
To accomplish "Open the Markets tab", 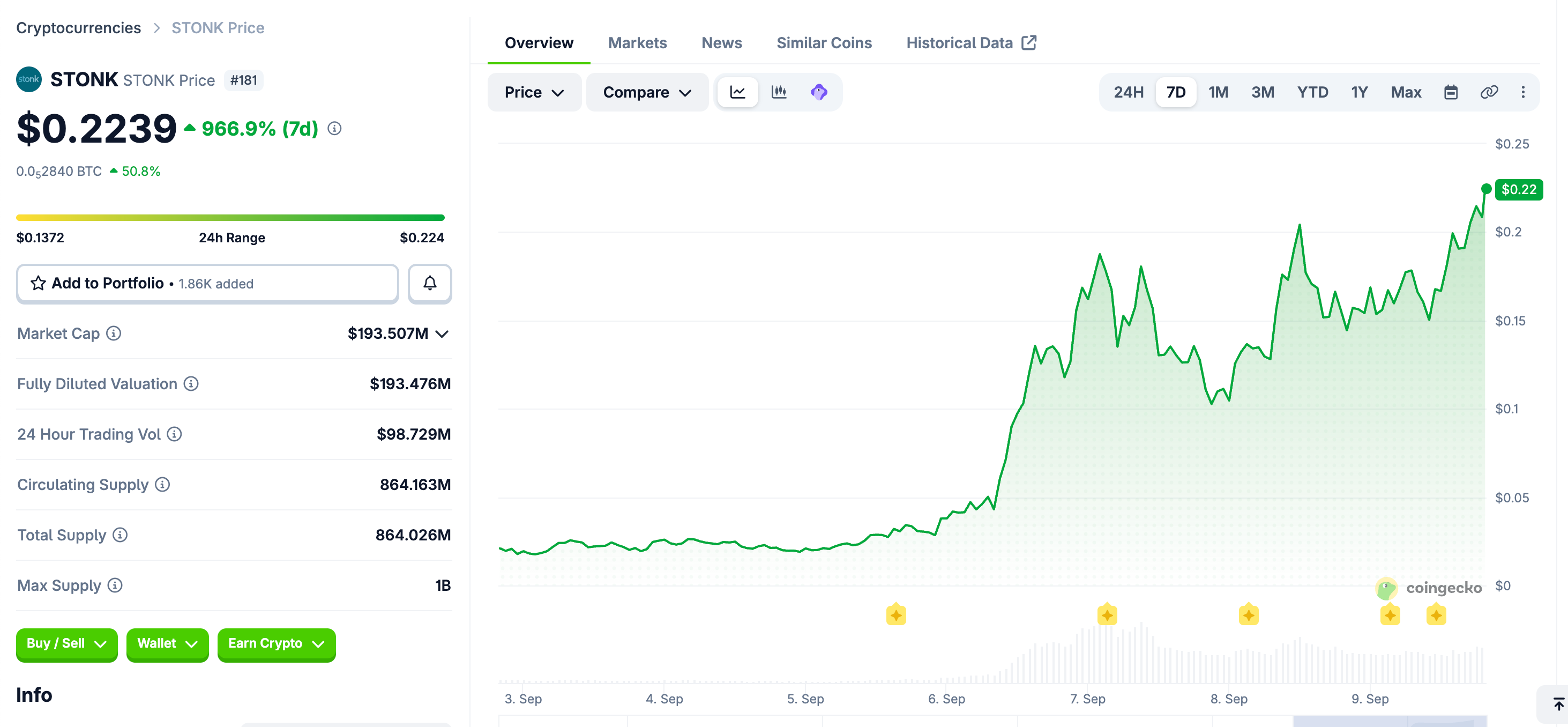I will (637, 42).
